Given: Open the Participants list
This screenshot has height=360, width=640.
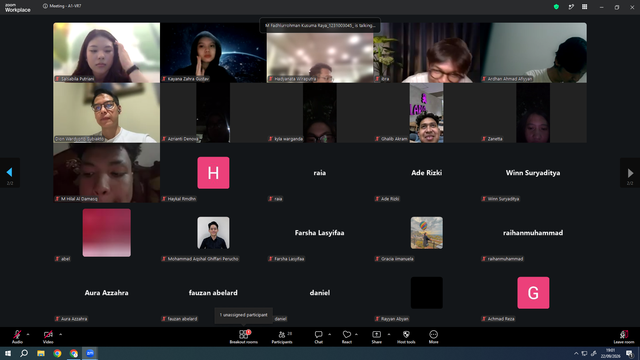Looking at the screenshot, I should click(282, 337).
